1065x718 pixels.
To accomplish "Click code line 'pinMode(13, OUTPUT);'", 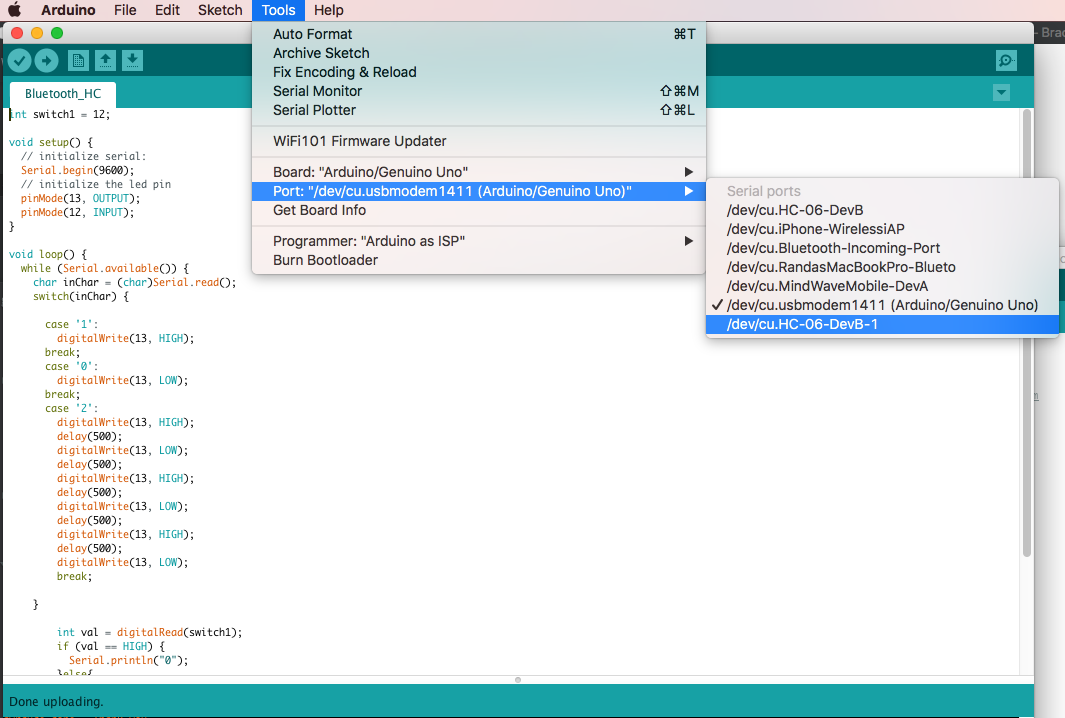I will 80,198.
